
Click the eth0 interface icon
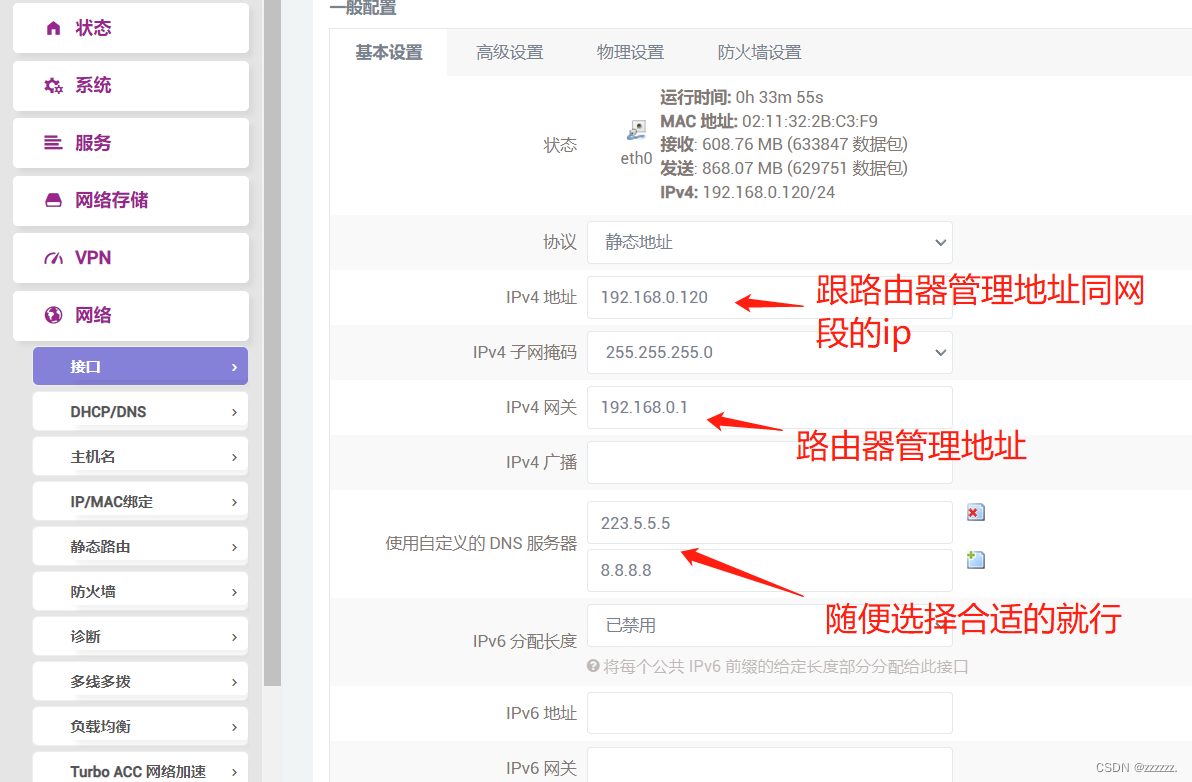(636, 130)
